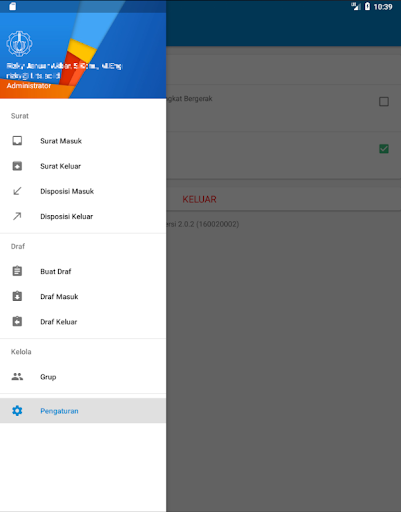401x512 pixels.
Task: Click the Pengaturan label
Action: click(59, 411)
